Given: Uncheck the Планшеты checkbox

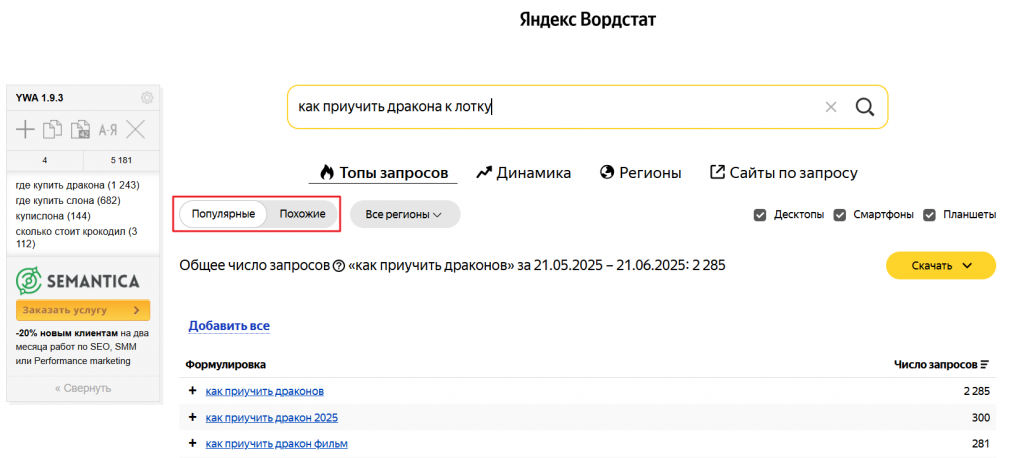Looking at the screenshot, I should point(929,214).
